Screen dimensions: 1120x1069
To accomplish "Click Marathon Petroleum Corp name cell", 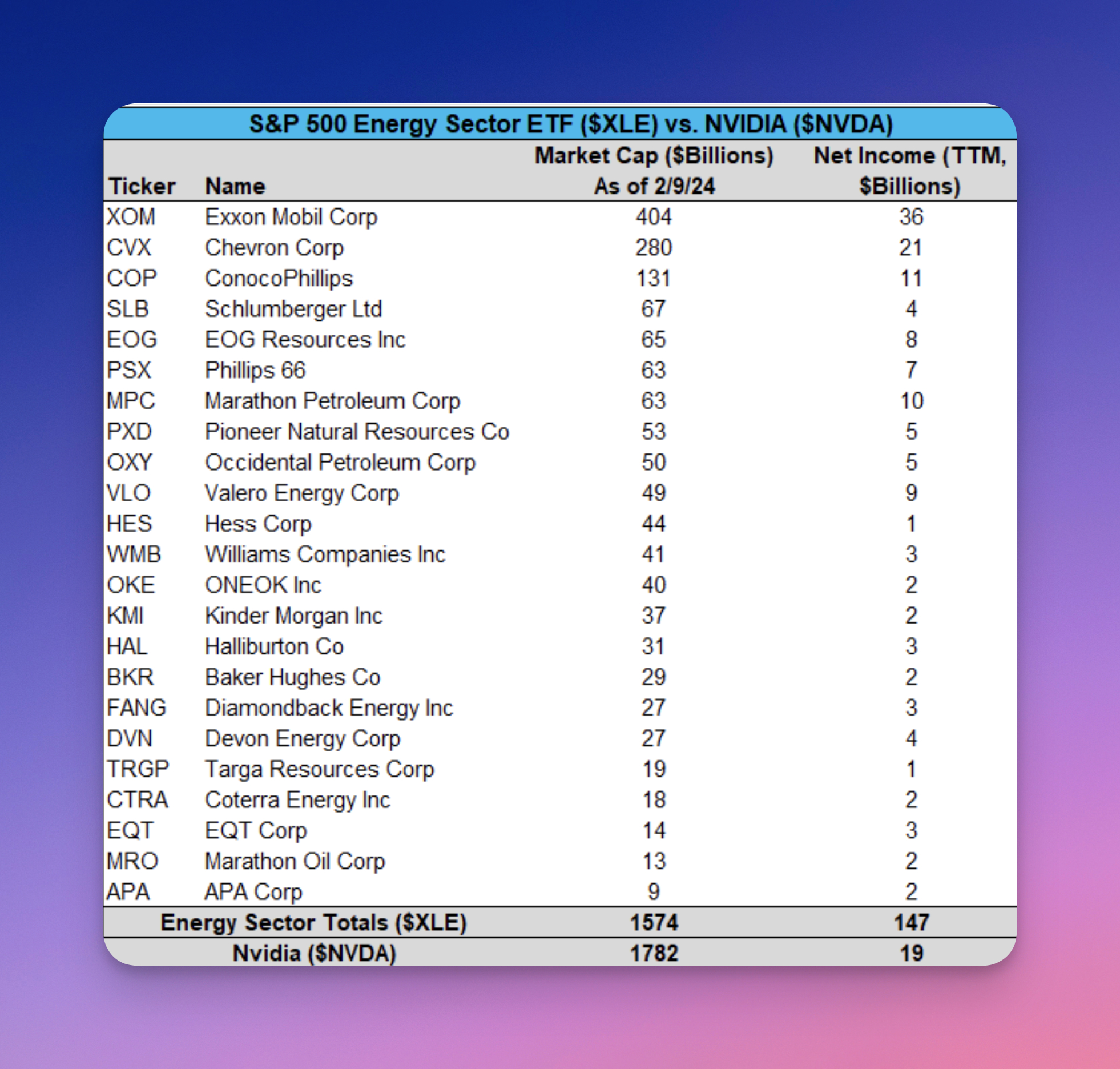I will [x=333, y=401].
